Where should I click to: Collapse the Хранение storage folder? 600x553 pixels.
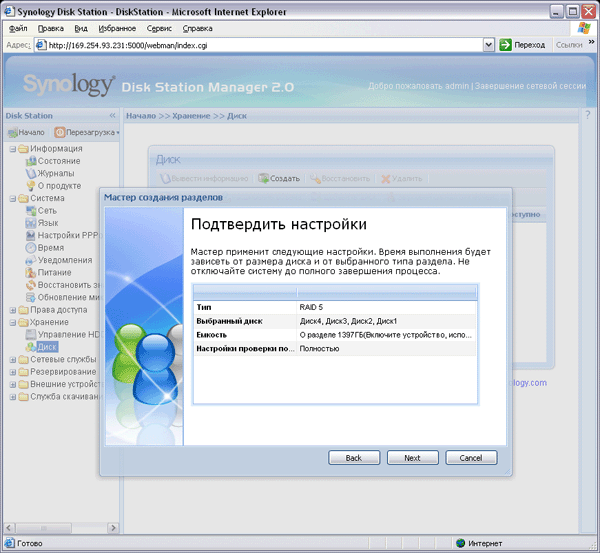pyautogui.click(x=13, y=322)
